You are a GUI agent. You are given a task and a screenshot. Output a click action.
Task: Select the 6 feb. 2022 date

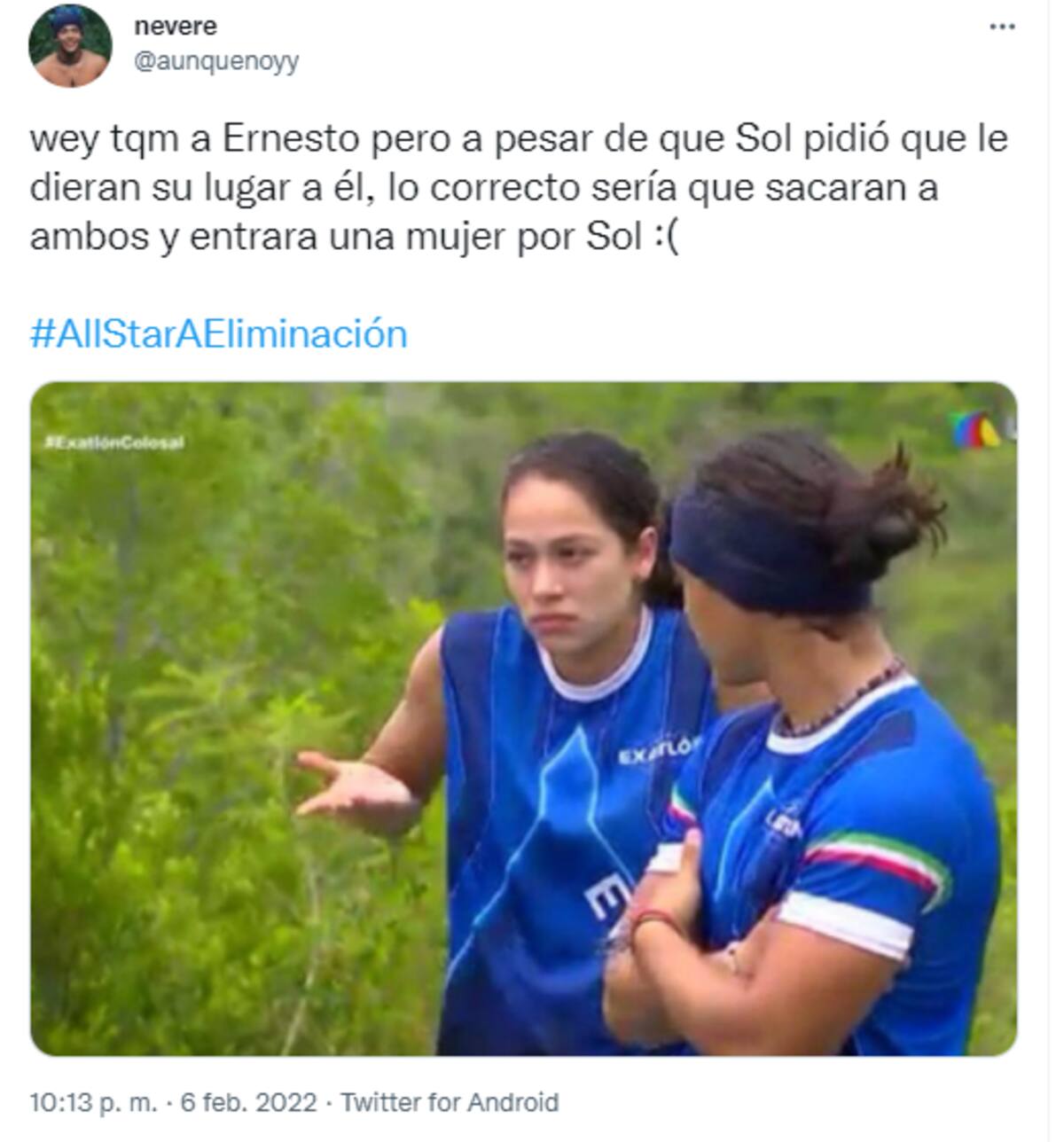(x=248, y=1102)
